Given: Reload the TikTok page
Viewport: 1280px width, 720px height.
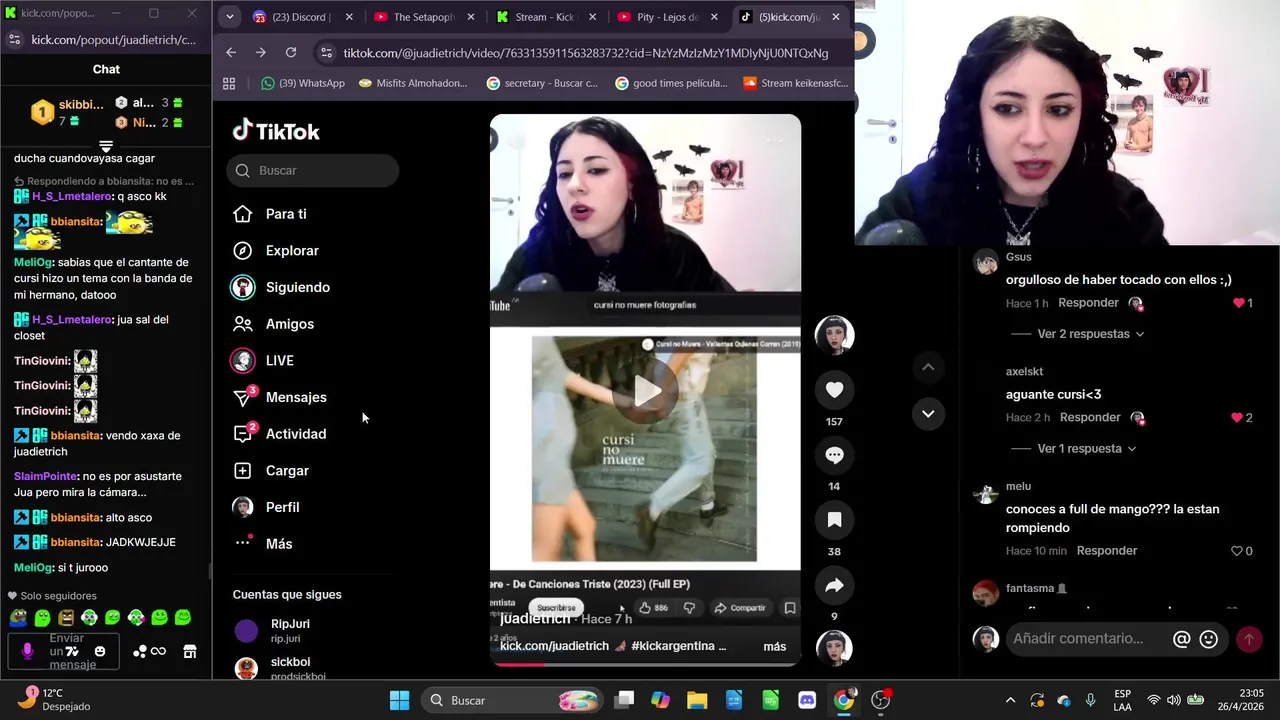Looking at the screenshot, I should [x=291, y=53].
